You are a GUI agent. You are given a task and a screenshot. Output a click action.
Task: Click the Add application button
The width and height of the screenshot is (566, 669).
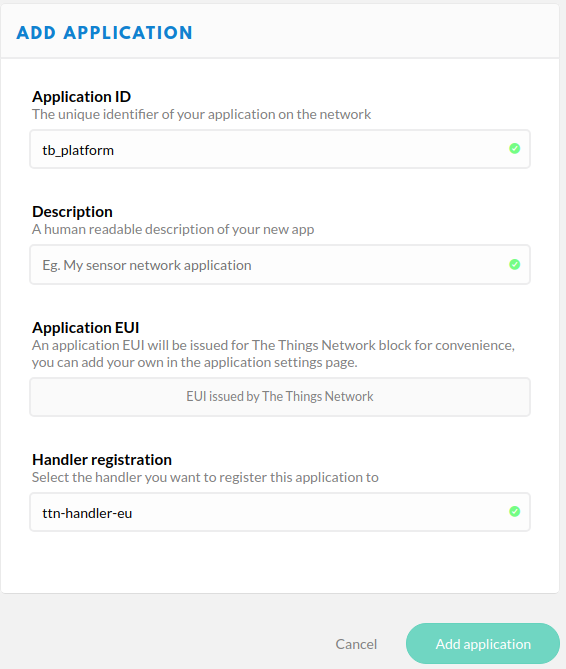[483, 643]
